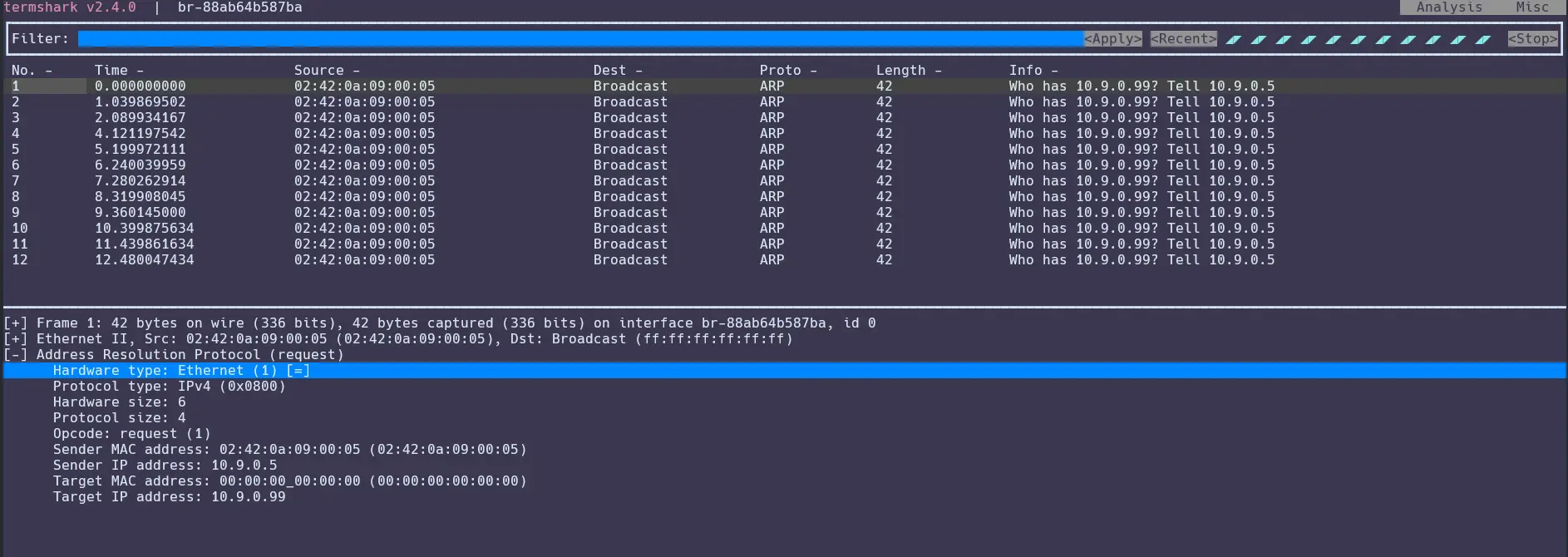The height and width of the screenshot is (557, 1568).
Task: Select packet with time 6.240039959
Action: (785, 165)
